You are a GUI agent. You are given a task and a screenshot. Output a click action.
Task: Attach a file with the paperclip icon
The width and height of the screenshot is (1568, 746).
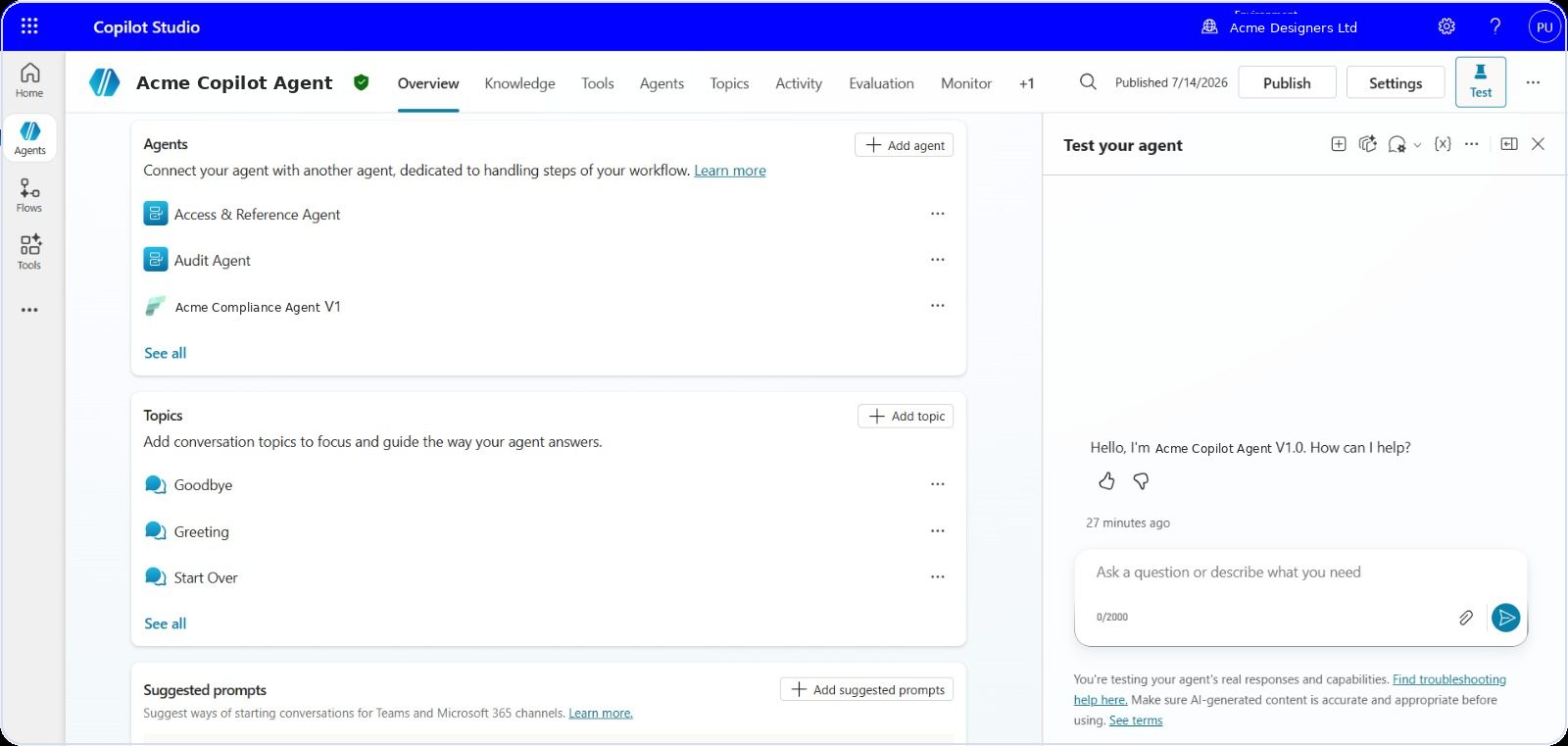pyautogui.click(x=1465, y=618)
